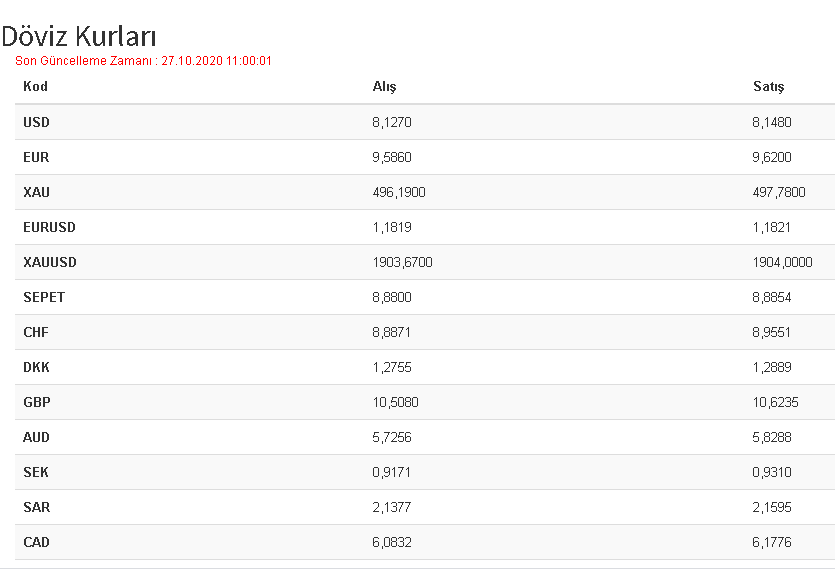Select the EUR currency code
This screenshot has height=575, width=835.
(x=36, y=158)
